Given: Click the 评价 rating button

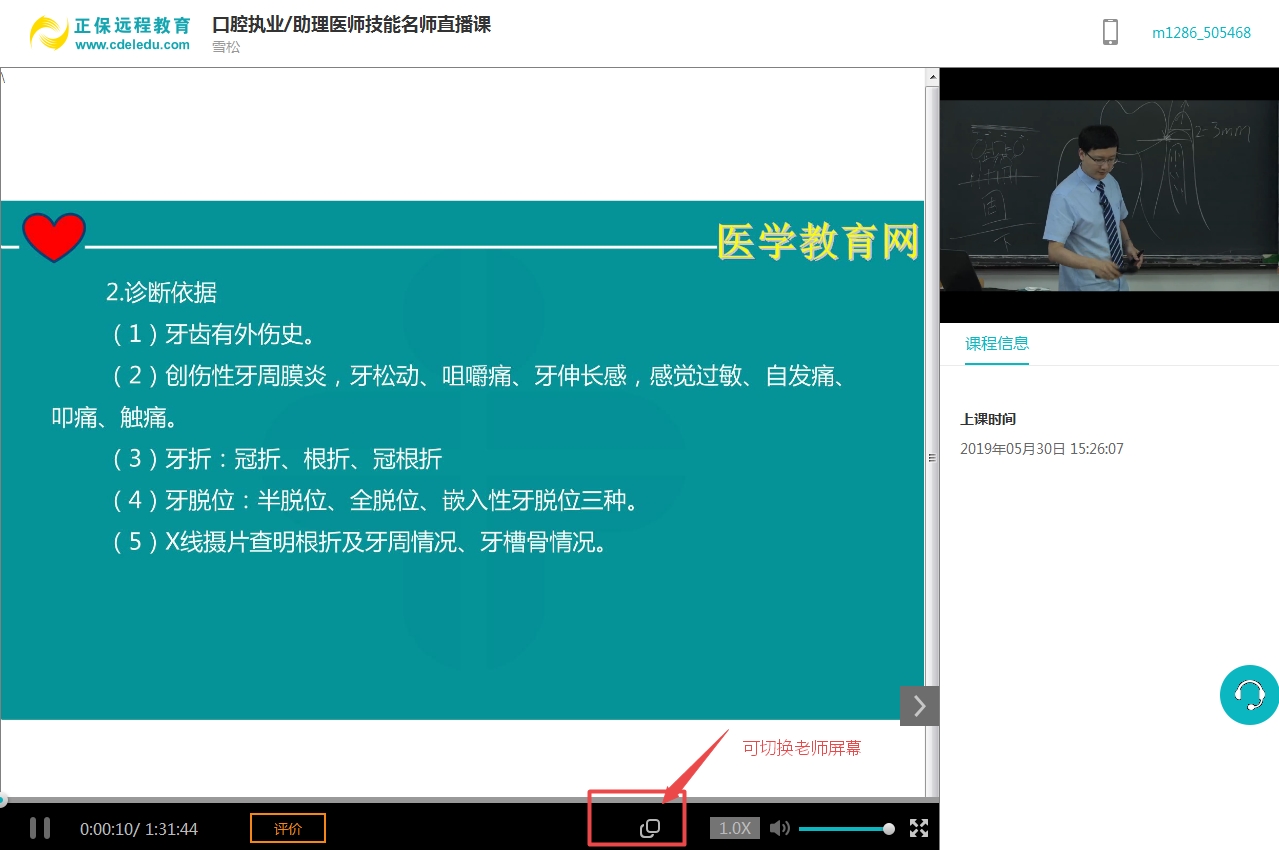Looking at the screenshot, I should (288, 828).
